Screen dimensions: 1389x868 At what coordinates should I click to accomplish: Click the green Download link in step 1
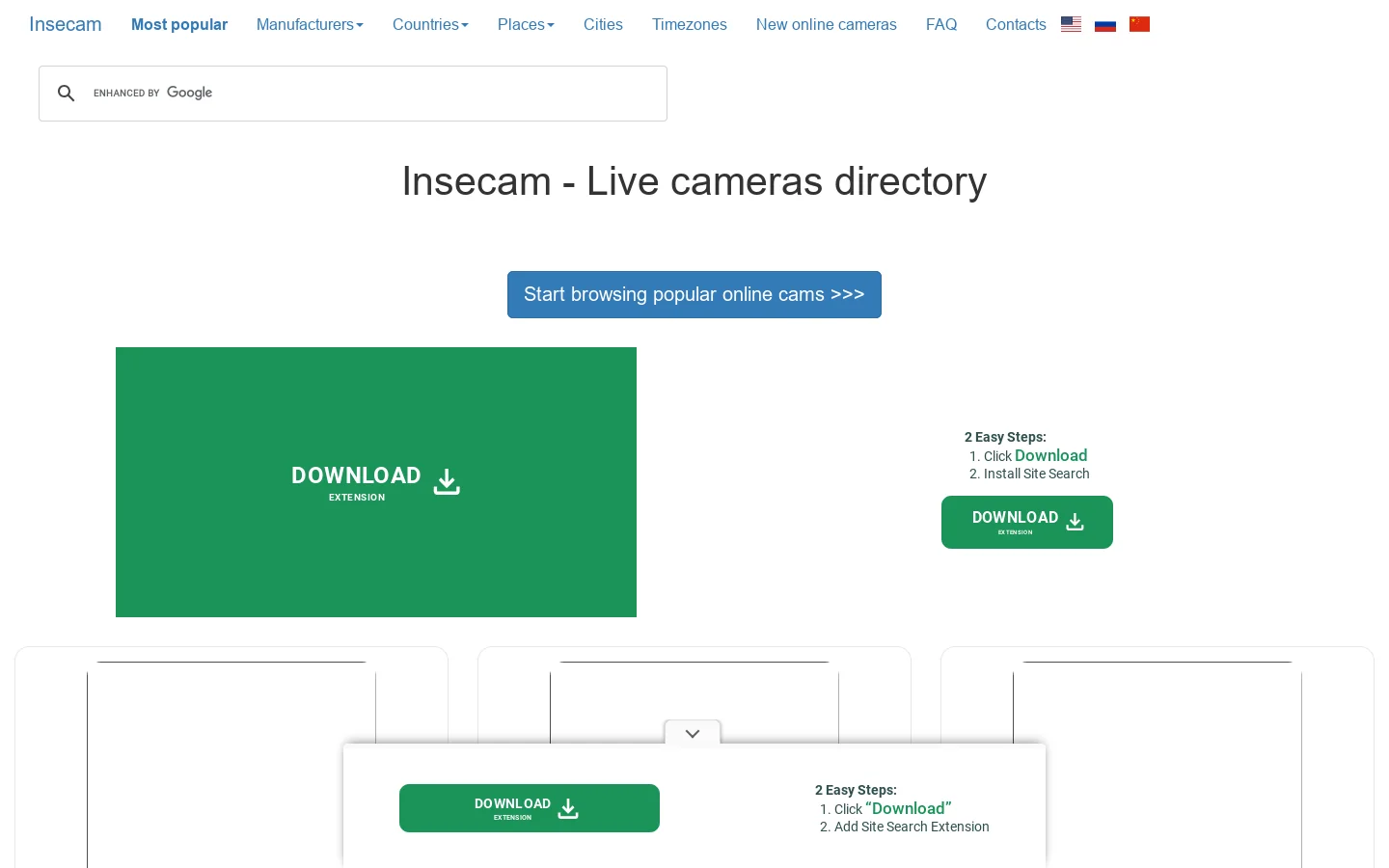tap(1051, 455)
